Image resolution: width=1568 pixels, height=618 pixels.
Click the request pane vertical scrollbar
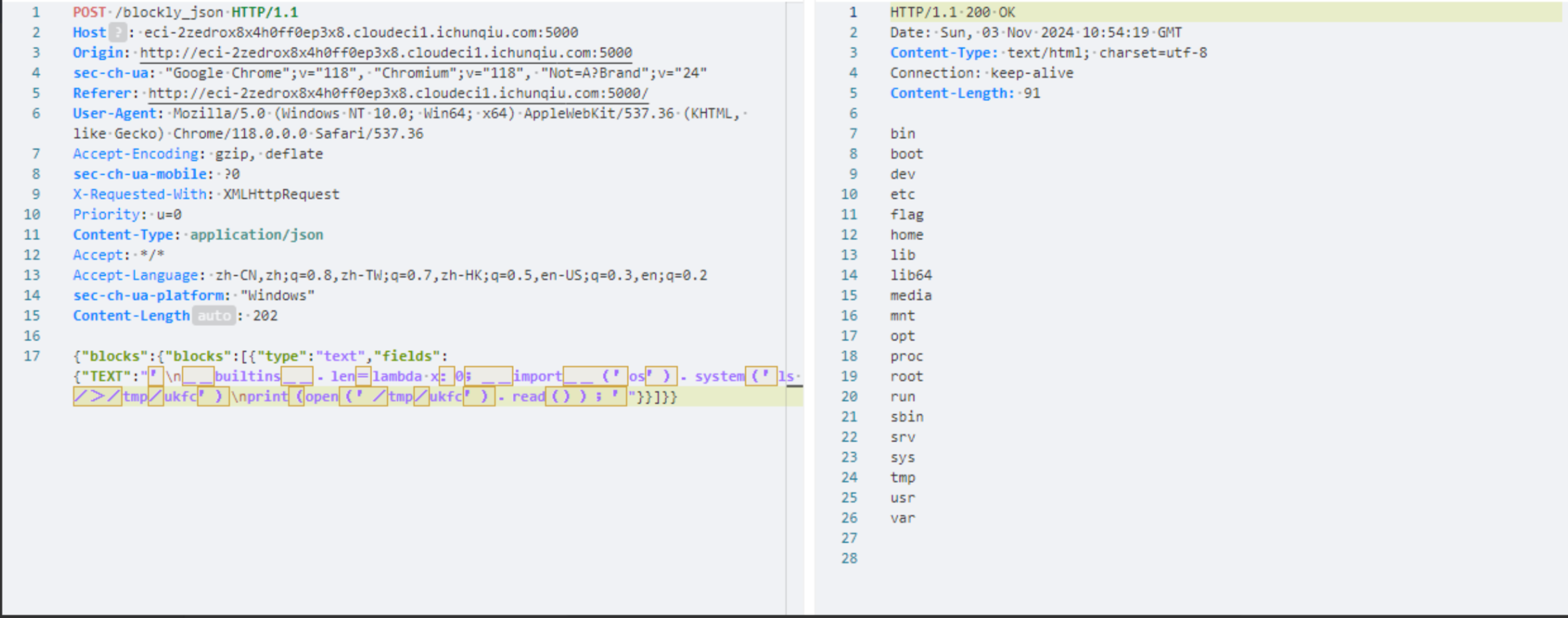(x=795, y=307)
